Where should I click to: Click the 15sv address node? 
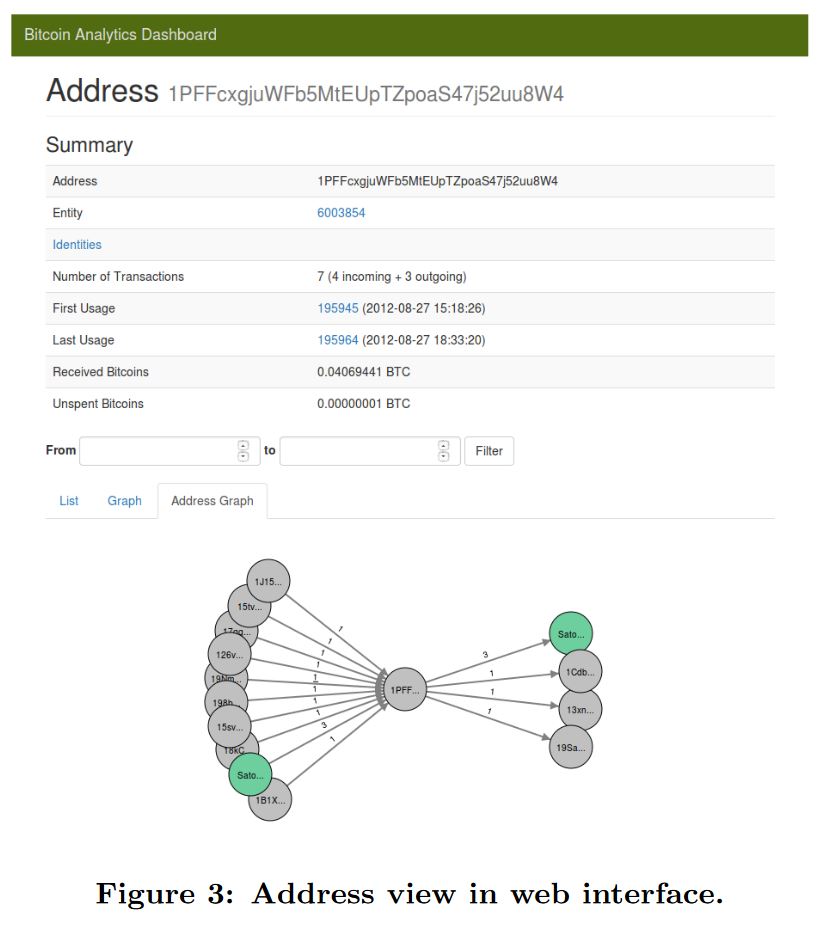pos(230,727)
